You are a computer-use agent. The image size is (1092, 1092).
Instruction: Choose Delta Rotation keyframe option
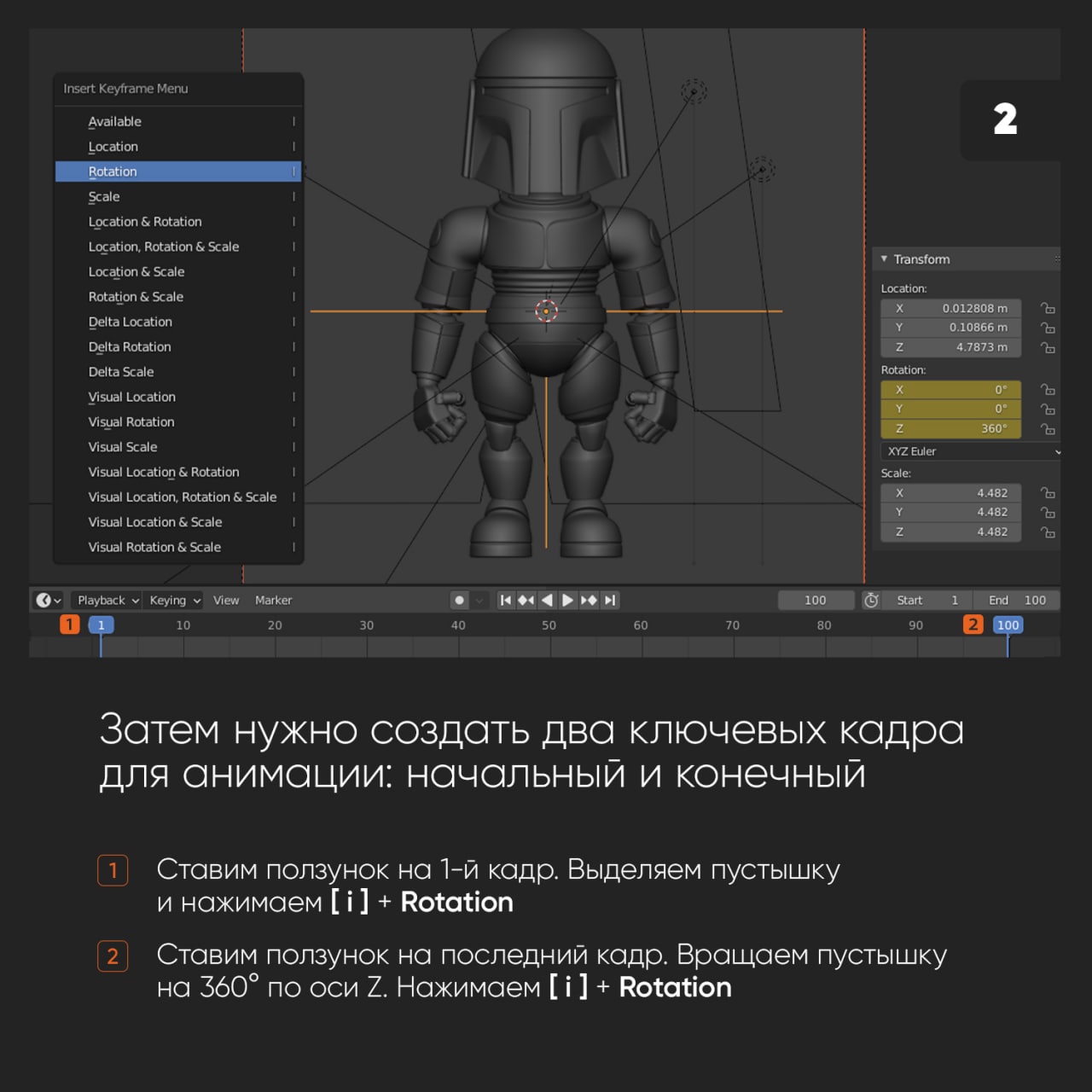click(x=178, y=346)
